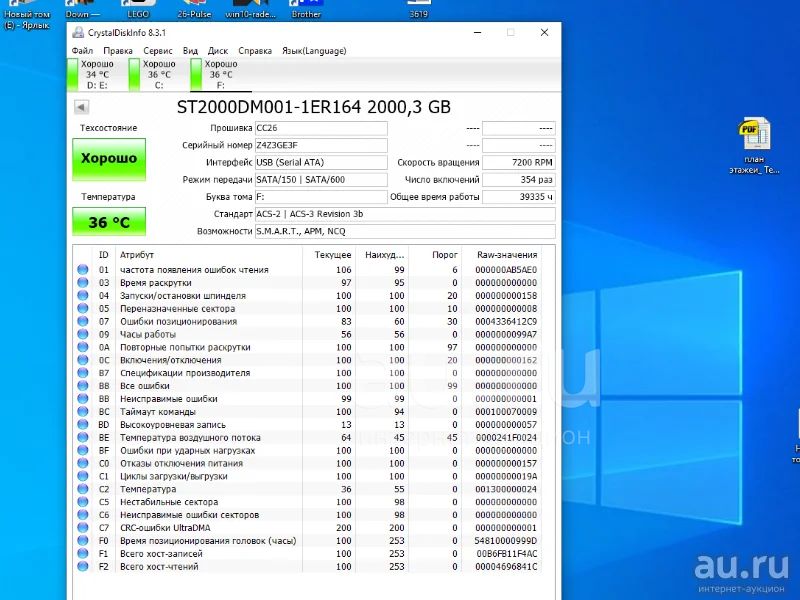This screenshot has height=600, width=800.
Task: Click status circle for attribute BD
Action: 83,424
